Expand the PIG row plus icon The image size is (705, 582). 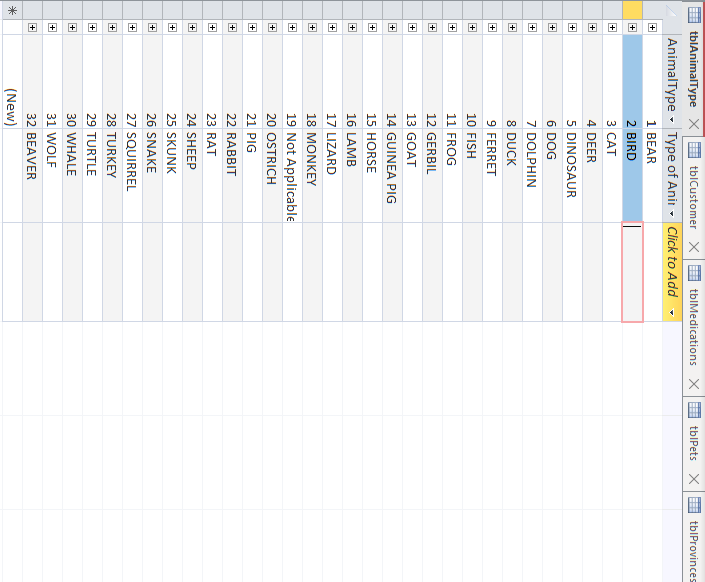[252, 27]
